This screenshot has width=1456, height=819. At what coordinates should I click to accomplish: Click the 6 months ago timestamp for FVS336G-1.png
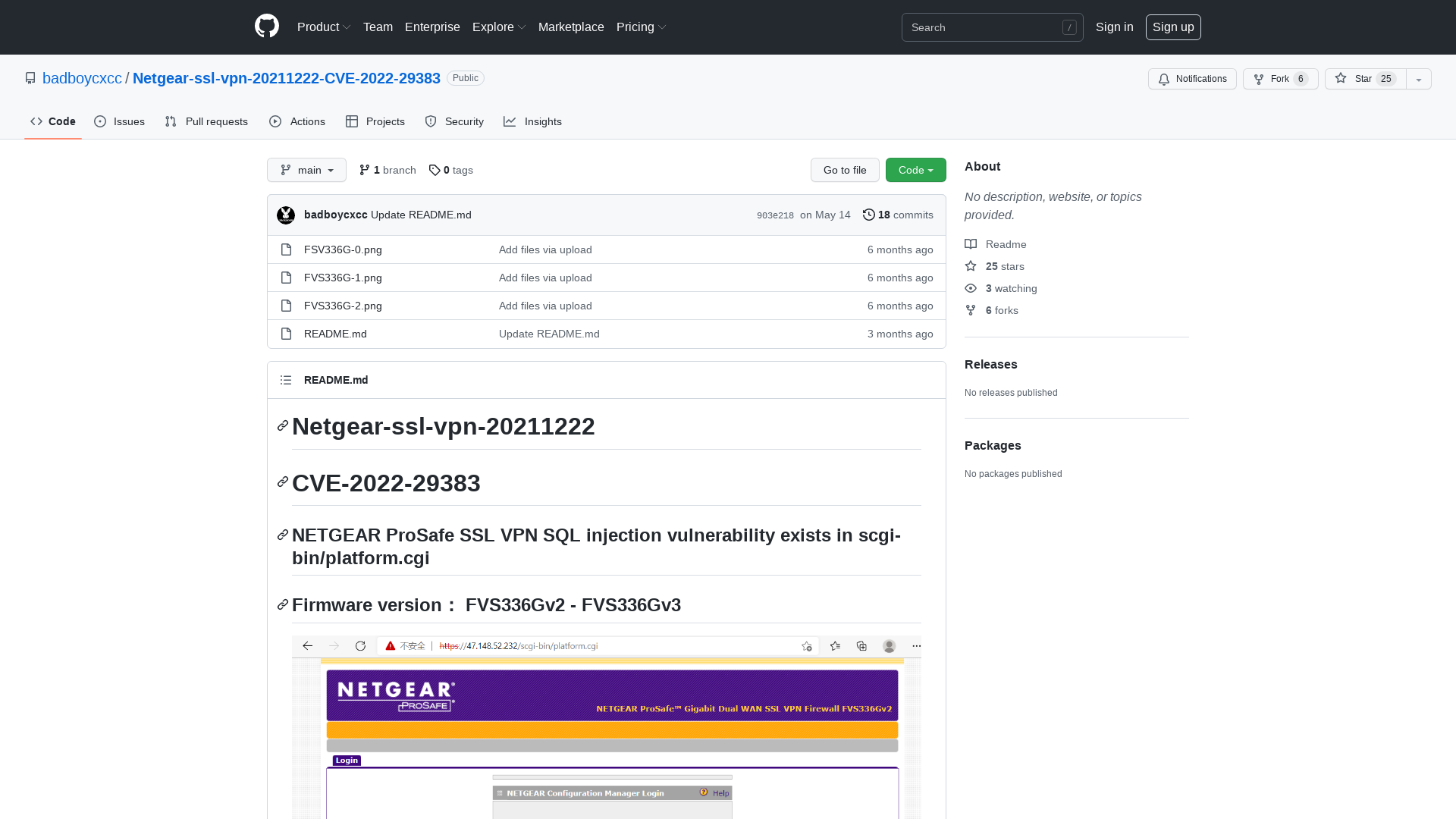900,278
